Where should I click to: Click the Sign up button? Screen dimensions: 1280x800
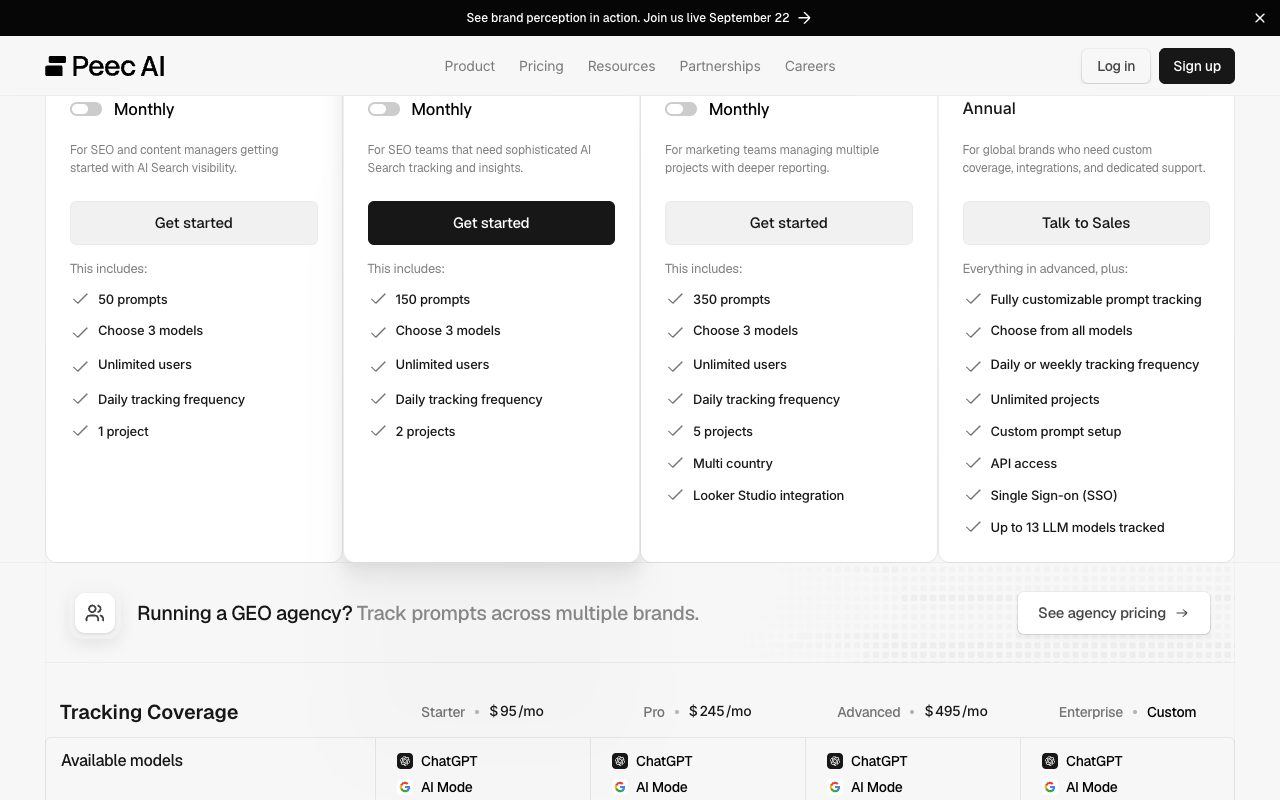coord(1197,66)
